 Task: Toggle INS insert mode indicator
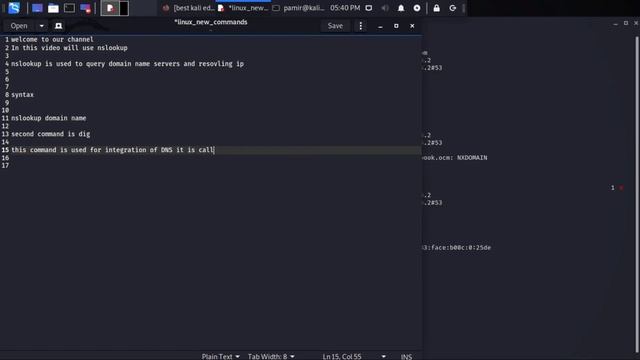click(406, 357)
